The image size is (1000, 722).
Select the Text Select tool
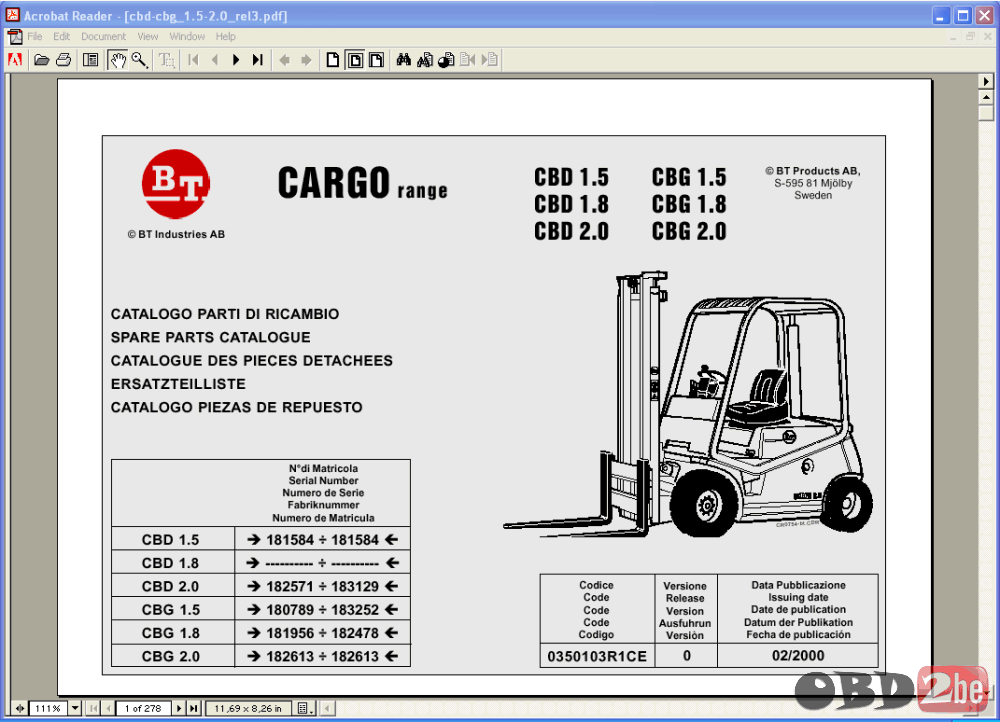tap(166, 60)
